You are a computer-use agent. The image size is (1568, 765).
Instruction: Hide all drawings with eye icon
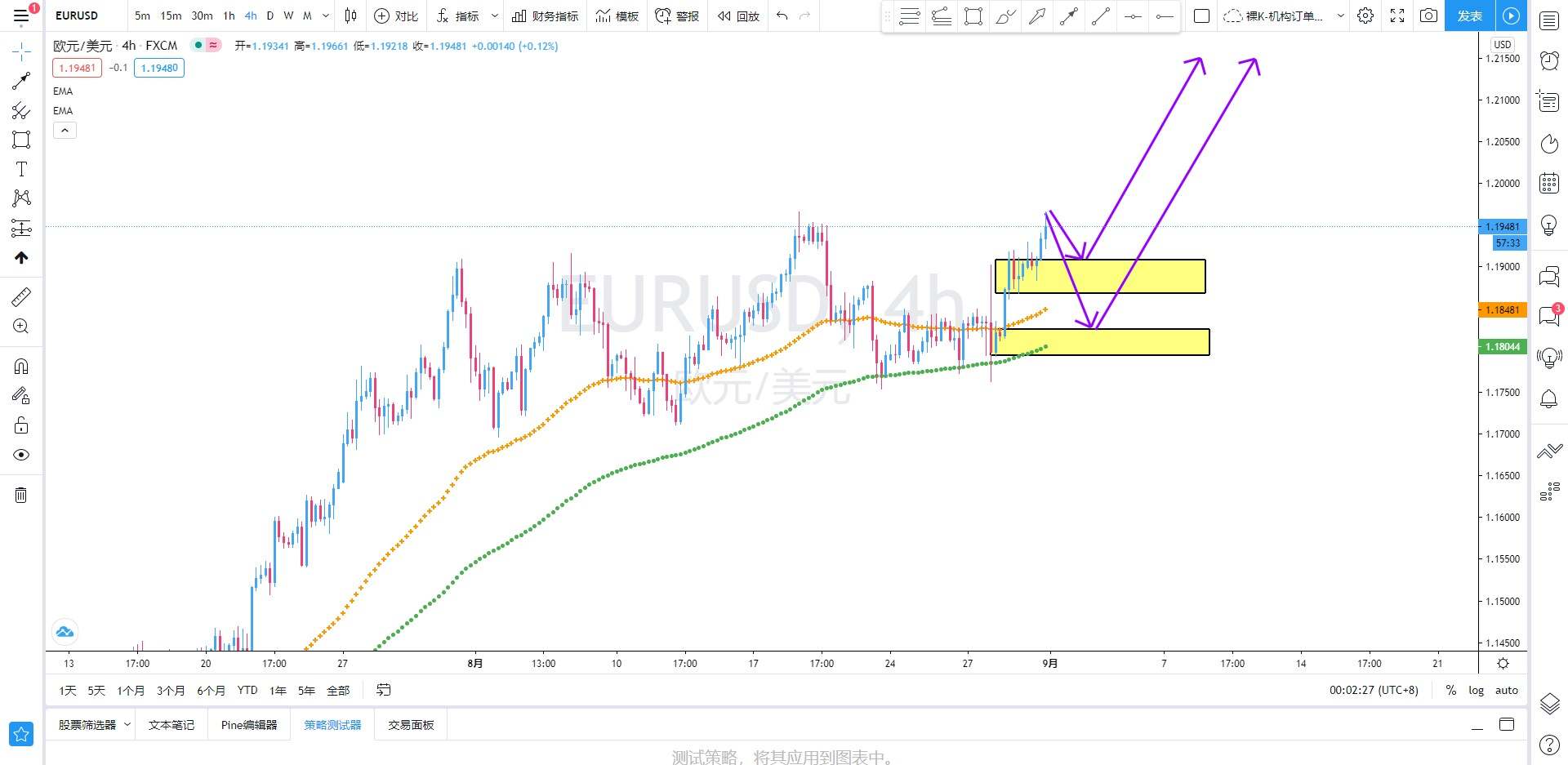(21, 455)
